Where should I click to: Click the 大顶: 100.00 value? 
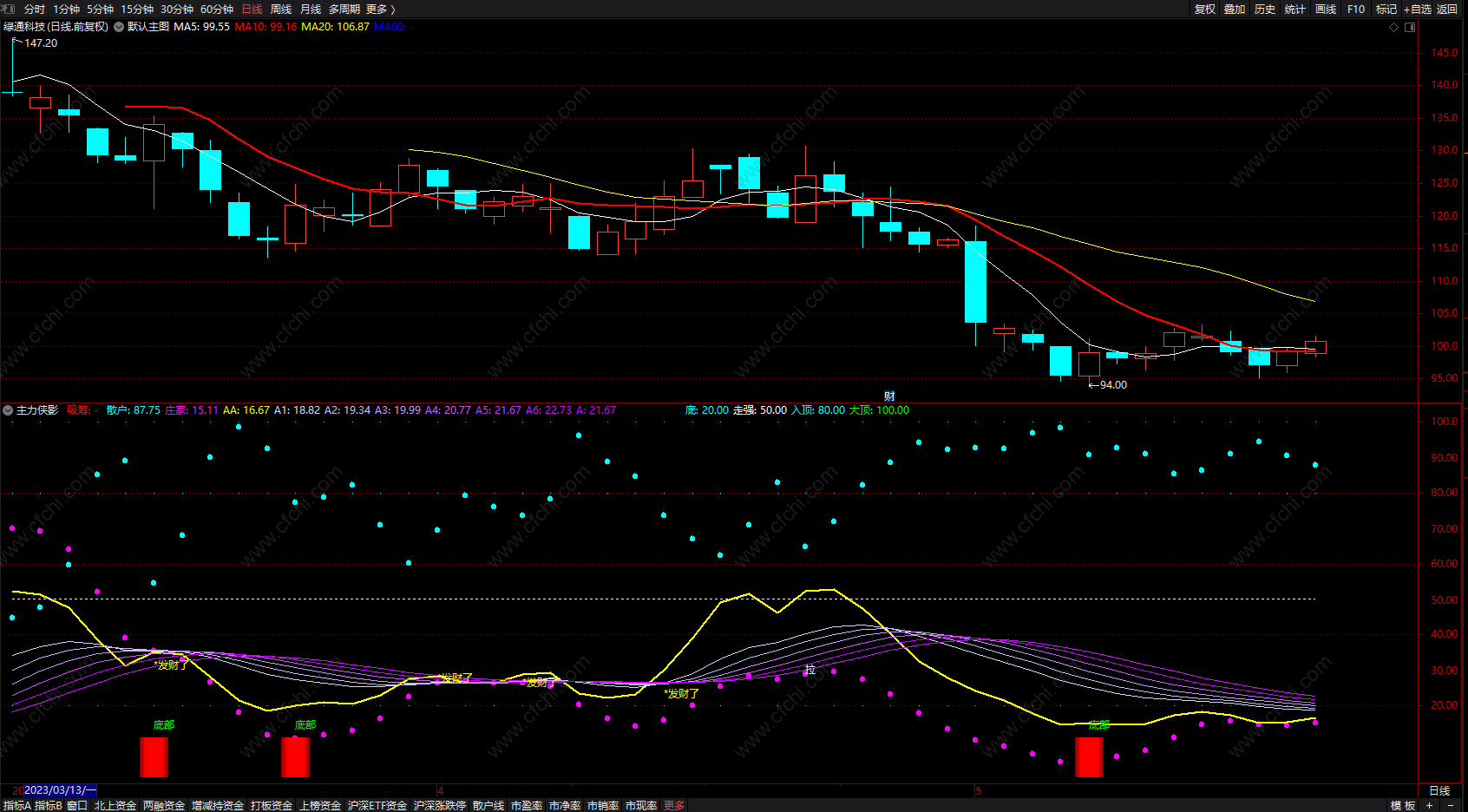[879, 410]
